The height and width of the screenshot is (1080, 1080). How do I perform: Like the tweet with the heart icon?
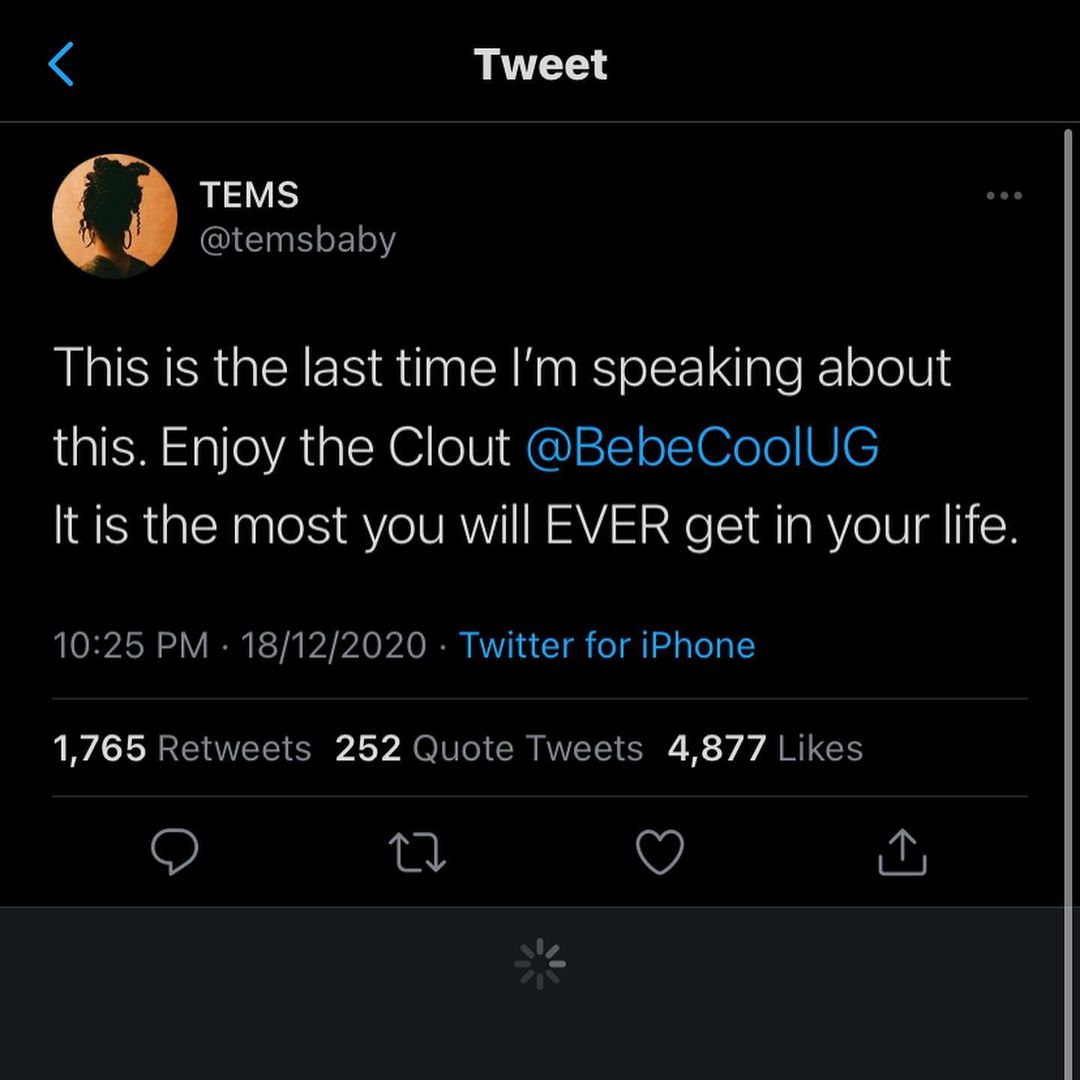click(660, 853)
